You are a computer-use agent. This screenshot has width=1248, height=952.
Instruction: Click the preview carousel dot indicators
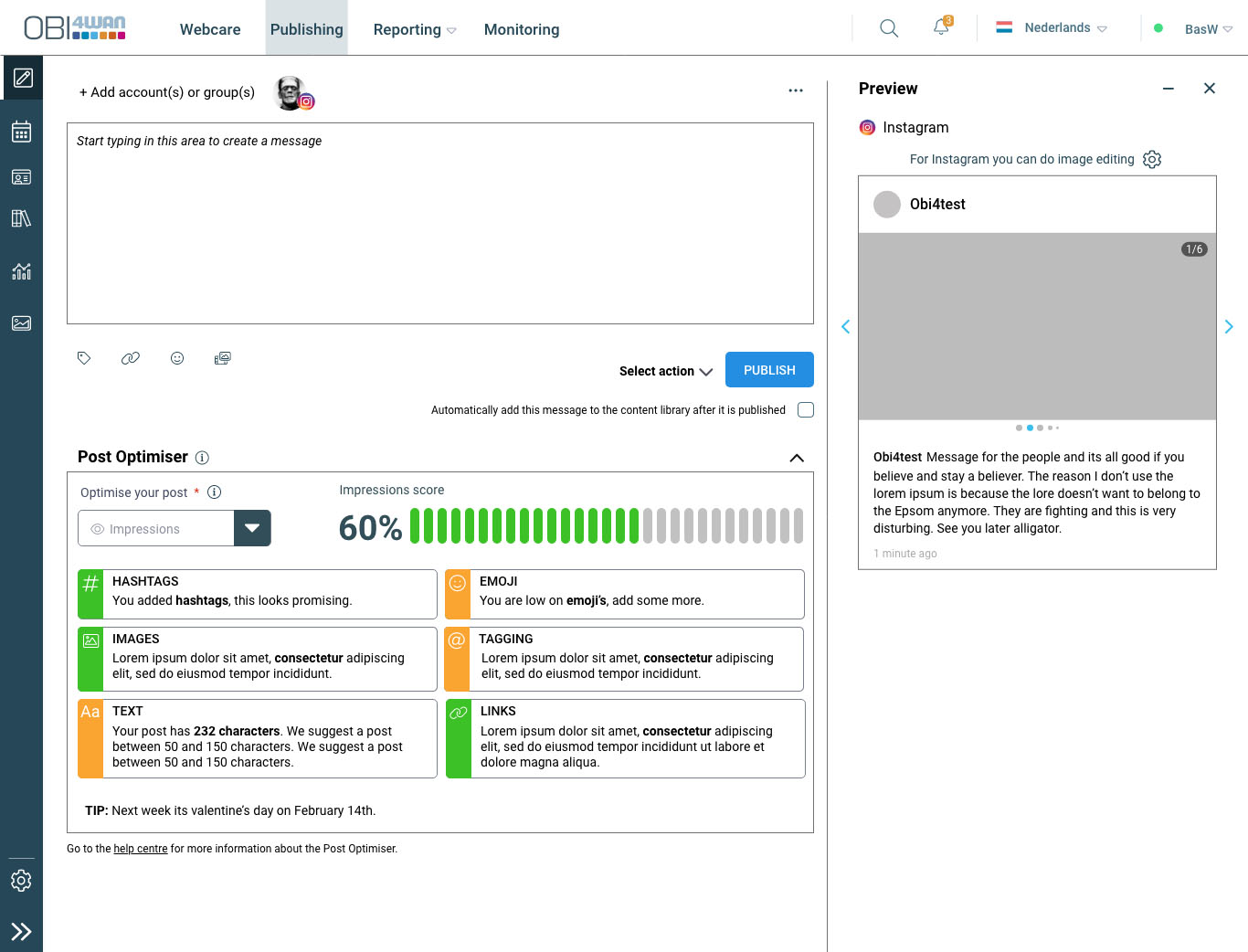(x=1037, y=428)
